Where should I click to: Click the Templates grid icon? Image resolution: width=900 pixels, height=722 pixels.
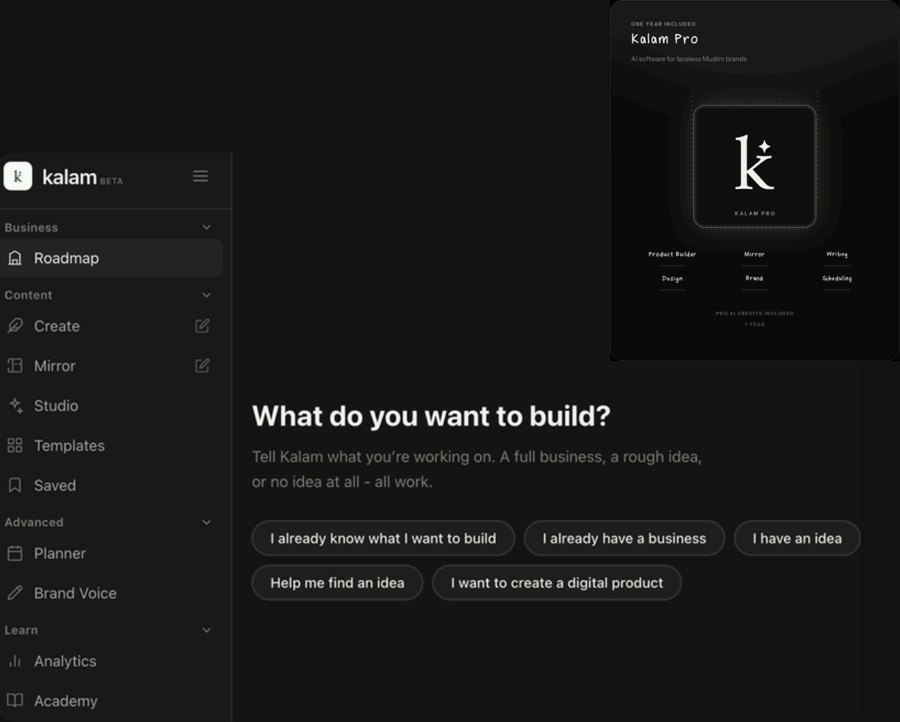15,445
